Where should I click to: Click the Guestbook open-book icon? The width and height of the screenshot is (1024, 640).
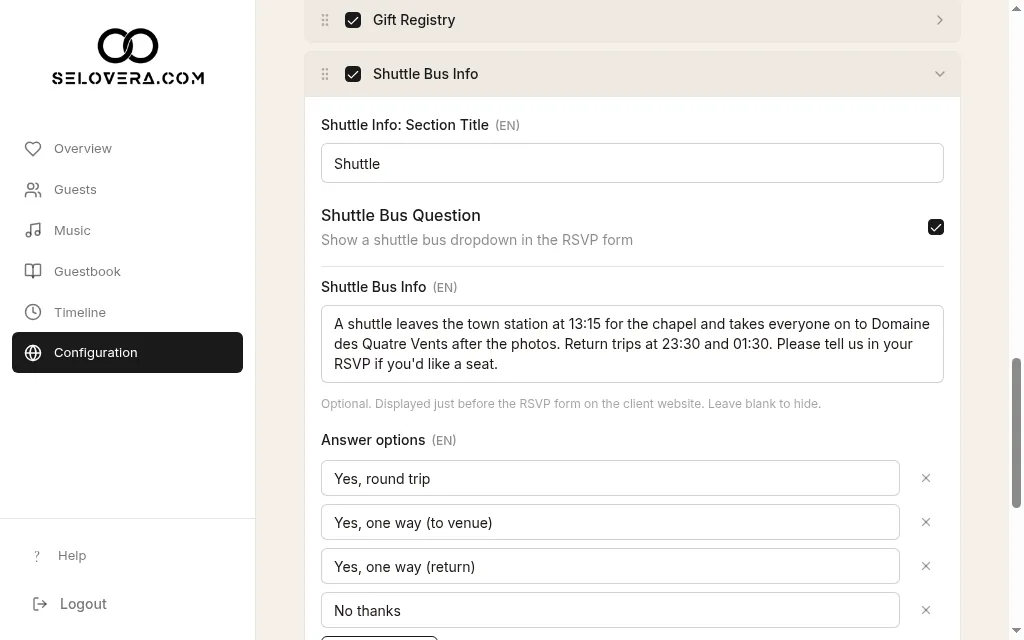click(x=33, y=272)
